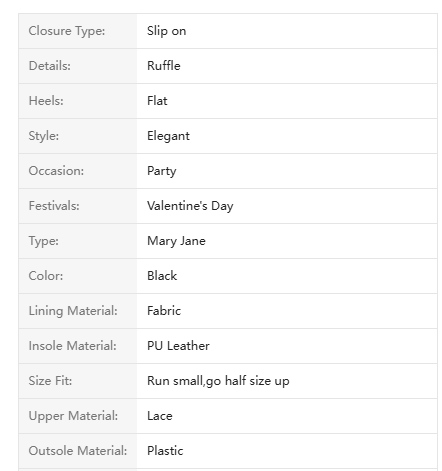Click the Plastic outsole value
Screen dimensions: 442x471
pos(165,451)
